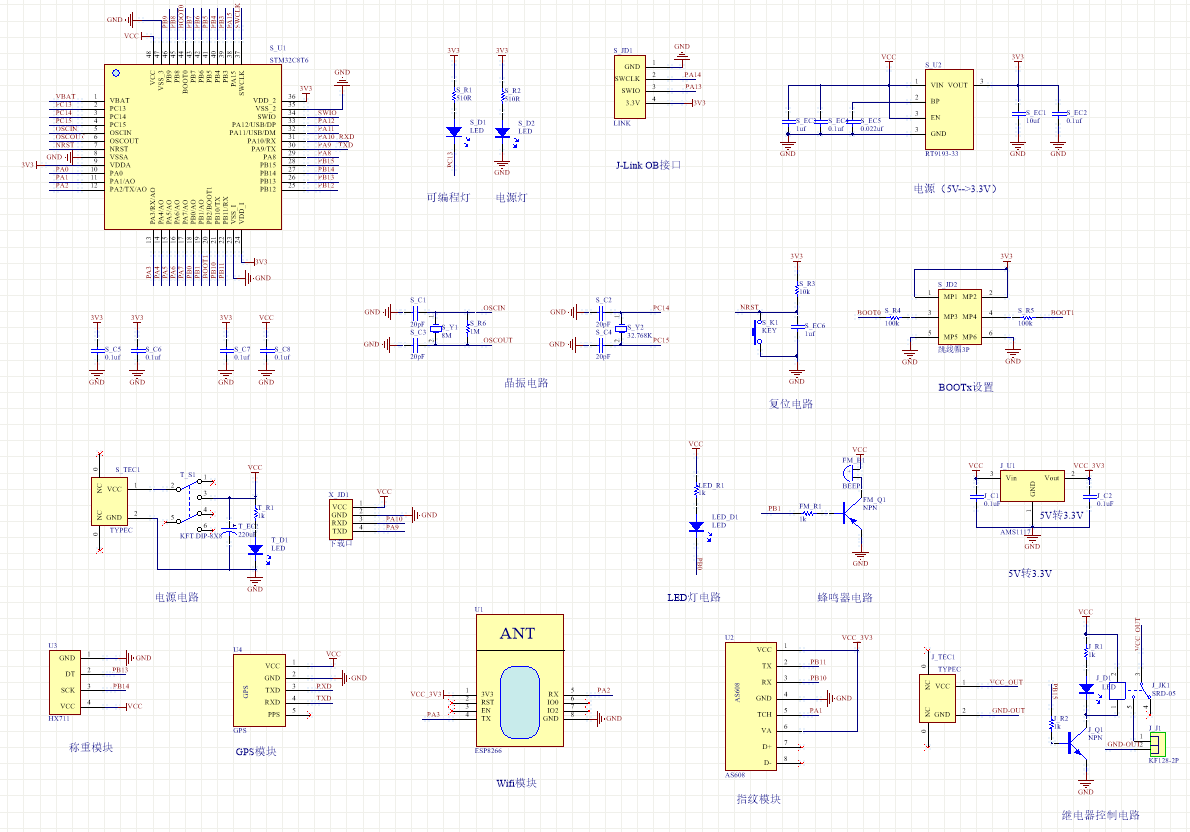Select the FM_Q1 NPN buzzer transistor

coord(852,514)
